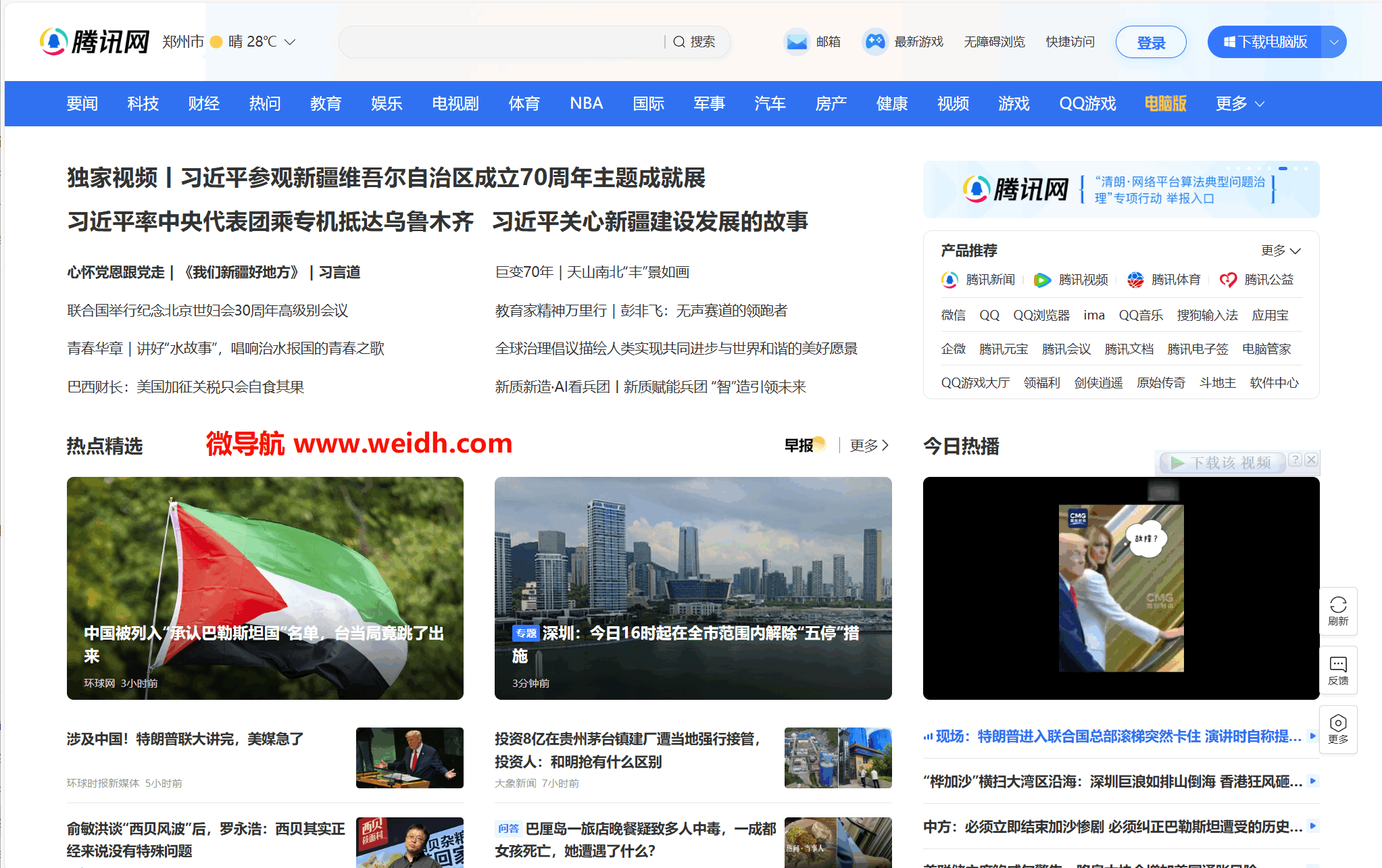Click the 登录 login button
Viewport: 1382px width, 868px height.
tap(1151, 42)
